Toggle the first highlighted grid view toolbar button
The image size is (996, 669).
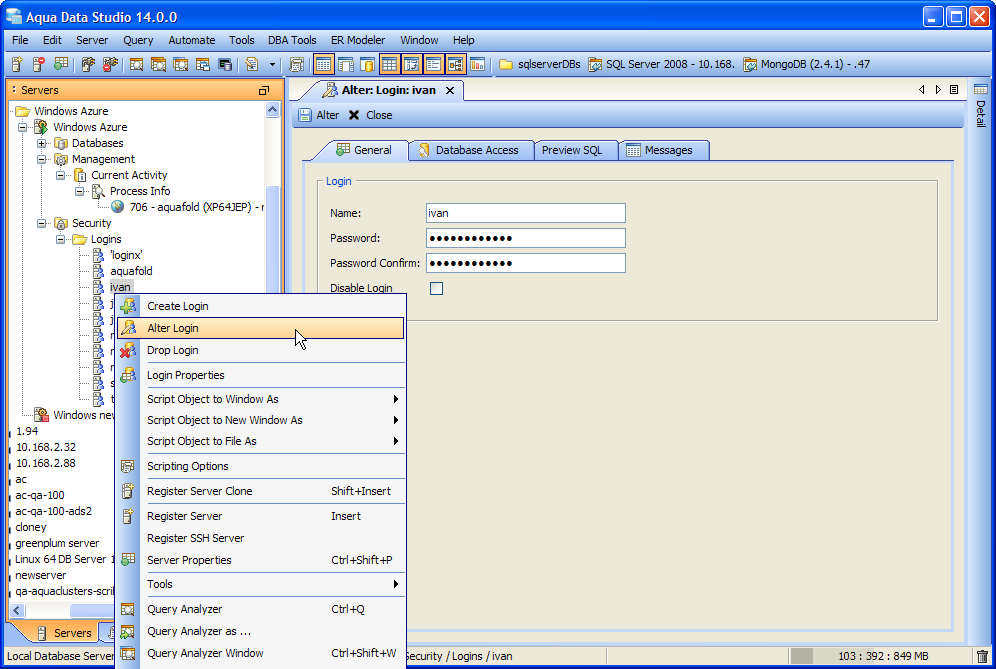click(x=323, y=64)
